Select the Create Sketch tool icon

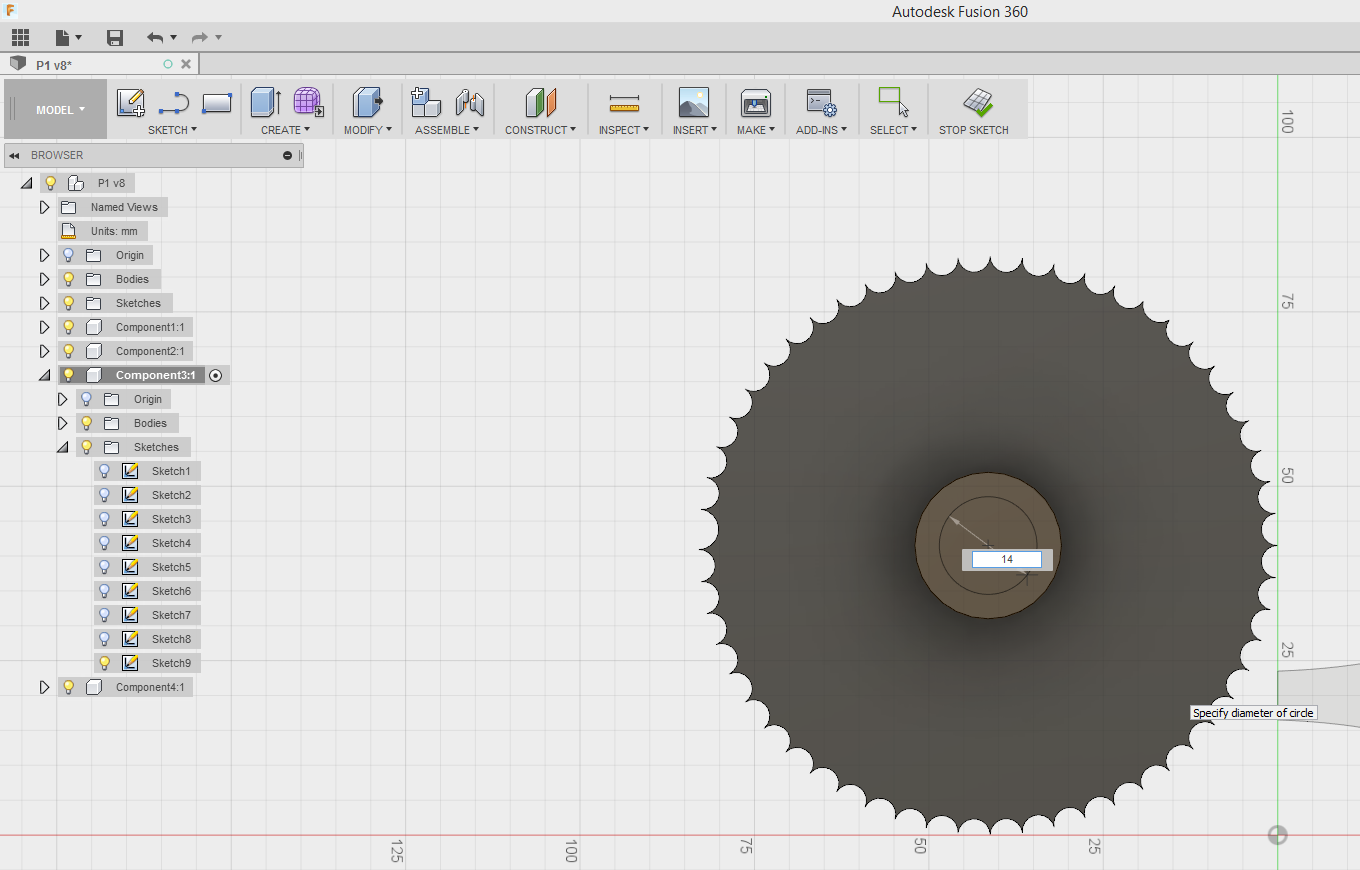131,102
